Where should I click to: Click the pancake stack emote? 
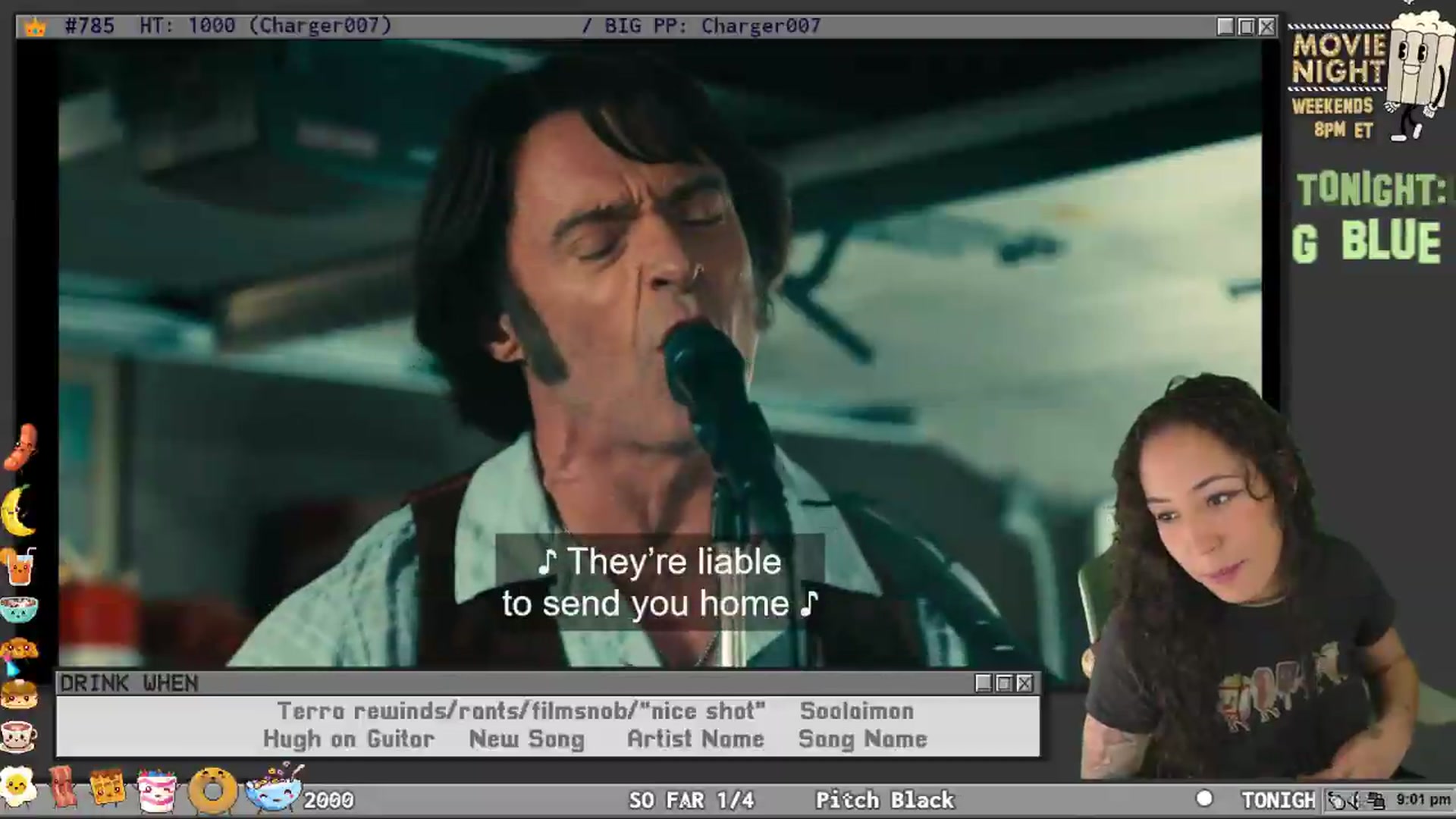pyautogui.click(x=18, y=694)
